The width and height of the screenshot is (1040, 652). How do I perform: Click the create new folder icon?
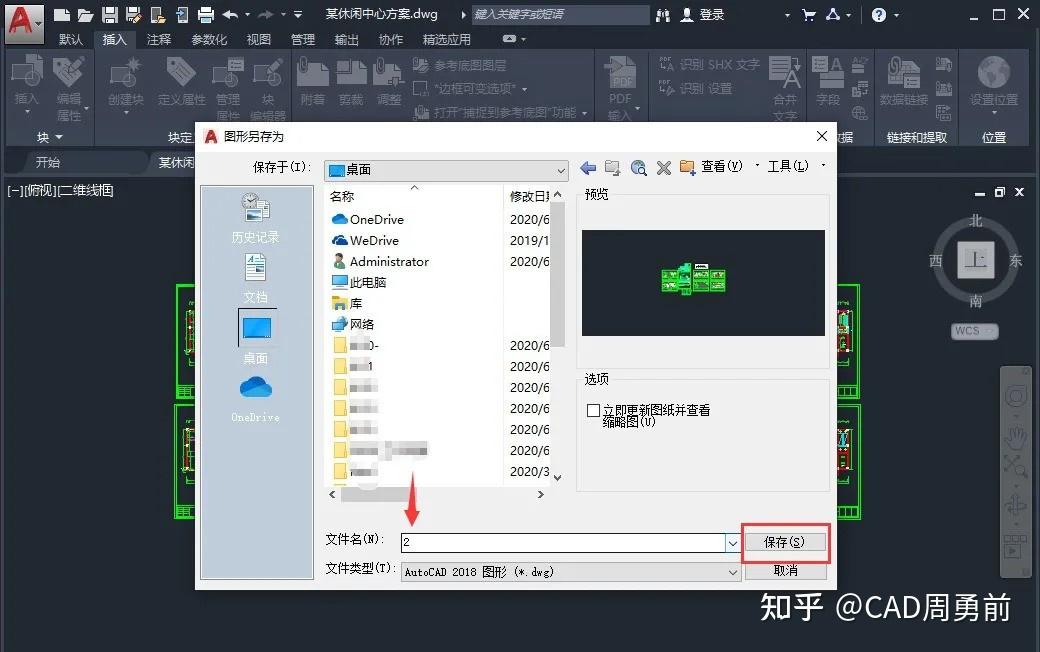tap(685, 167)
